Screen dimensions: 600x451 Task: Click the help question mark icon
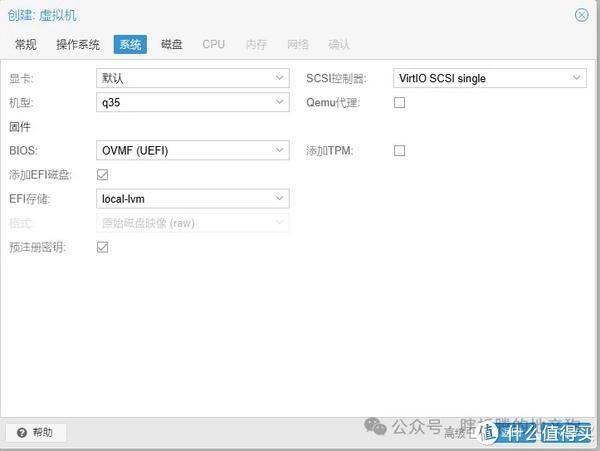[x=22, y=433]
